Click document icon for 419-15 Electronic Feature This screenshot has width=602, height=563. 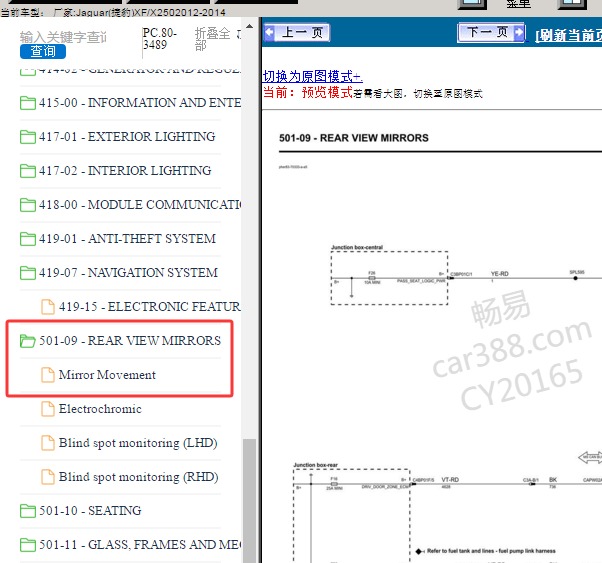[x=48, y=306]
